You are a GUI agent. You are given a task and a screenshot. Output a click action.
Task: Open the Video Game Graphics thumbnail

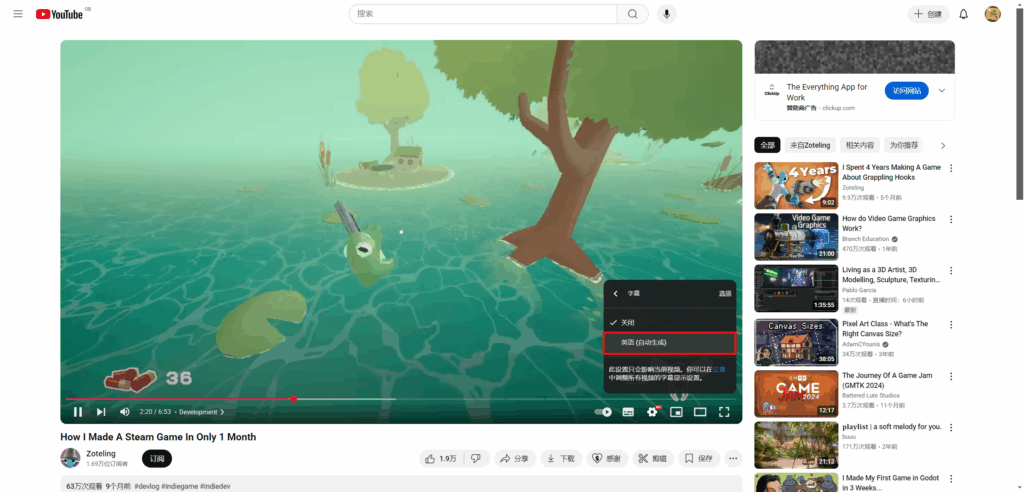[796, 237]
